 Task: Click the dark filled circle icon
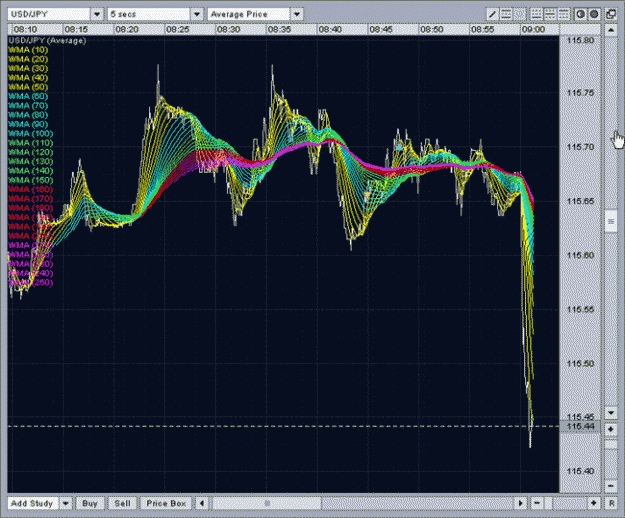click(x=594, y=14)
